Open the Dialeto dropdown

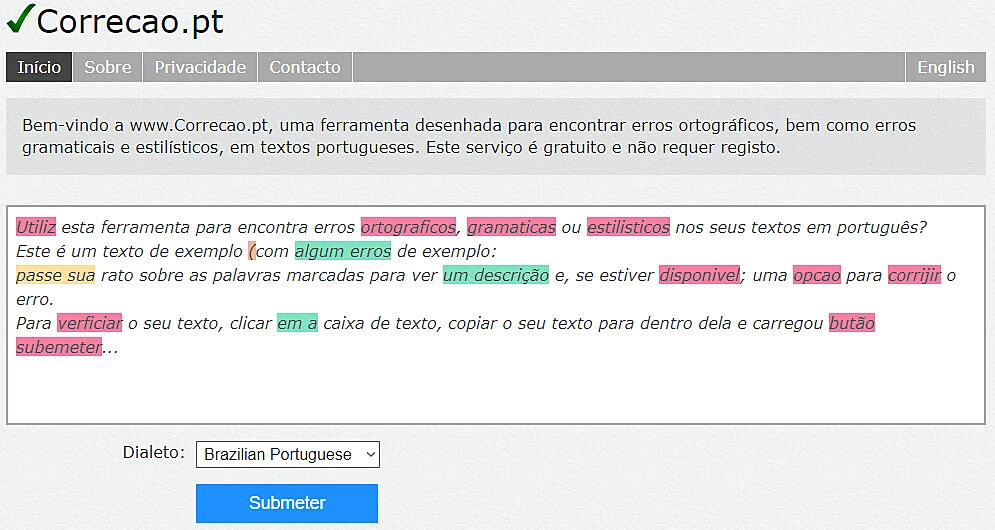288,454
